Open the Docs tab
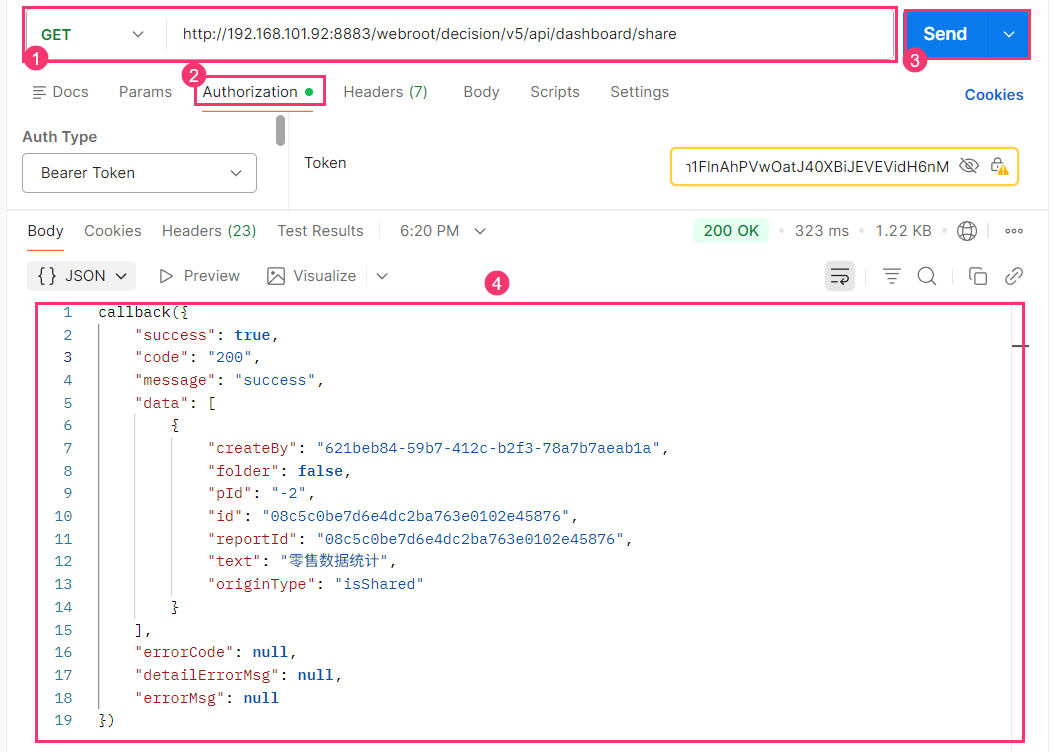 [x=61, y=92]
